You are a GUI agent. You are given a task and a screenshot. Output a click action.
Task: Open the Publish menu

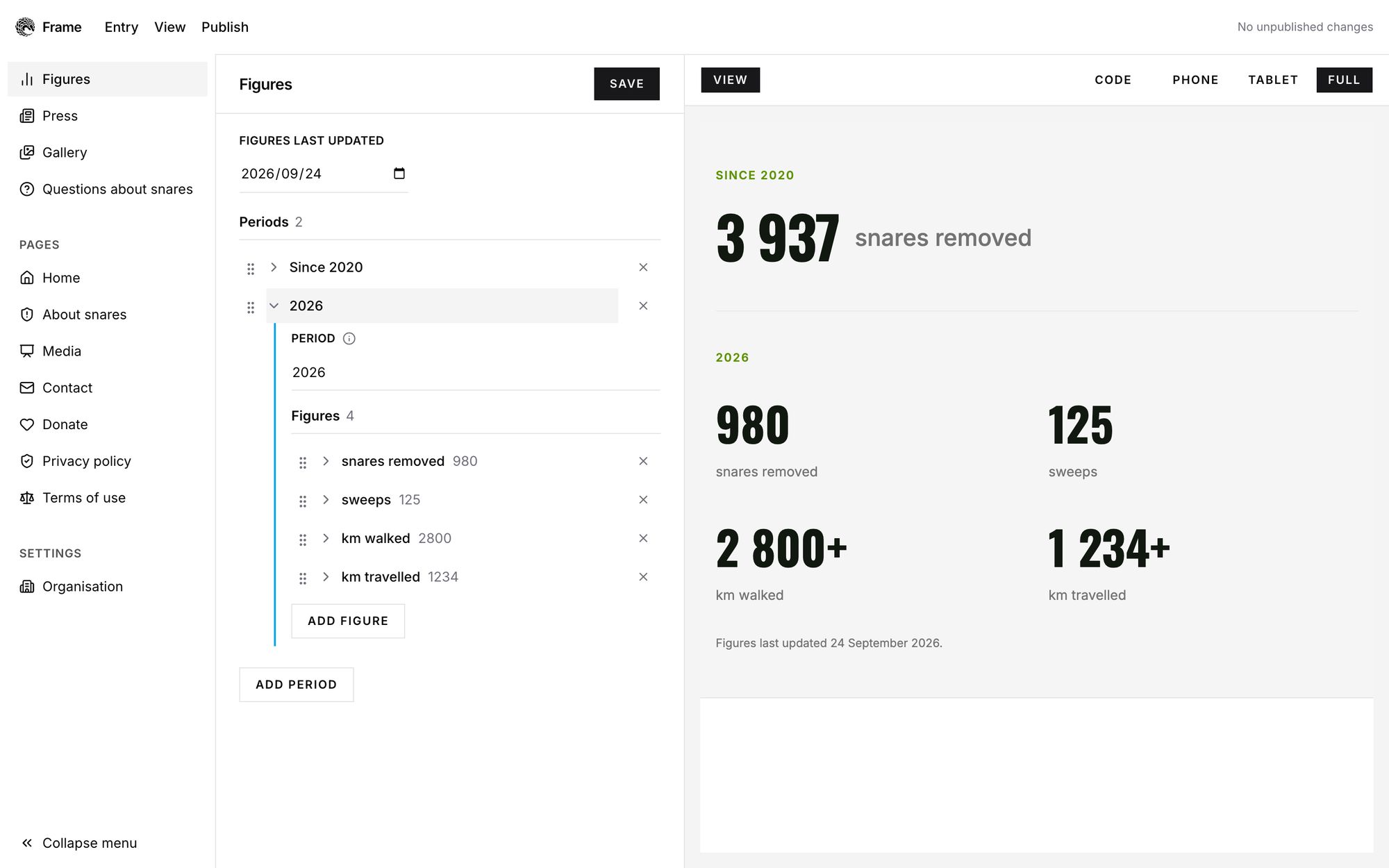pyautogui.click(x=225, y=27)
